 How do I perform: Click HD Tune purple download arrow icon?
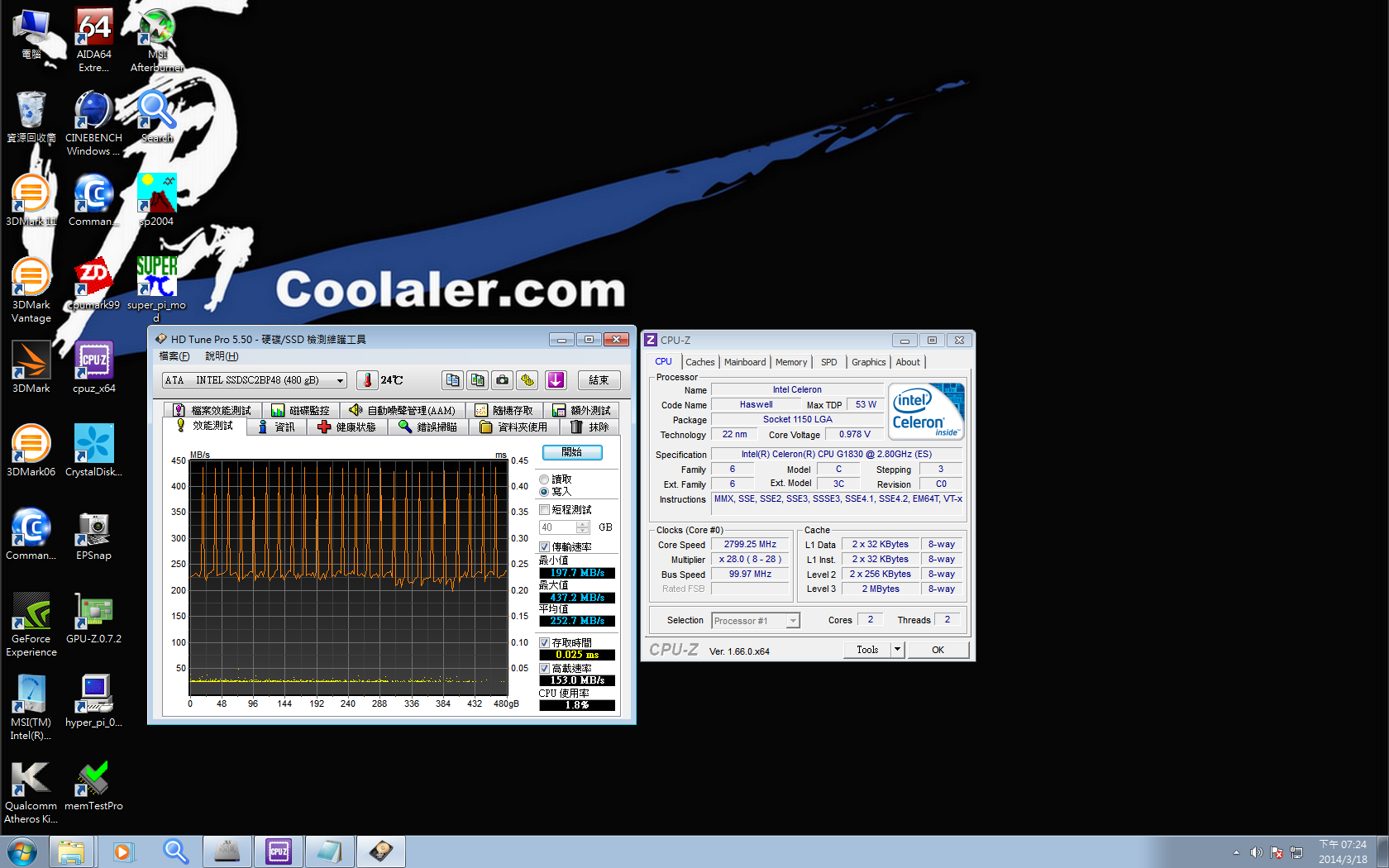pos(556,380)
